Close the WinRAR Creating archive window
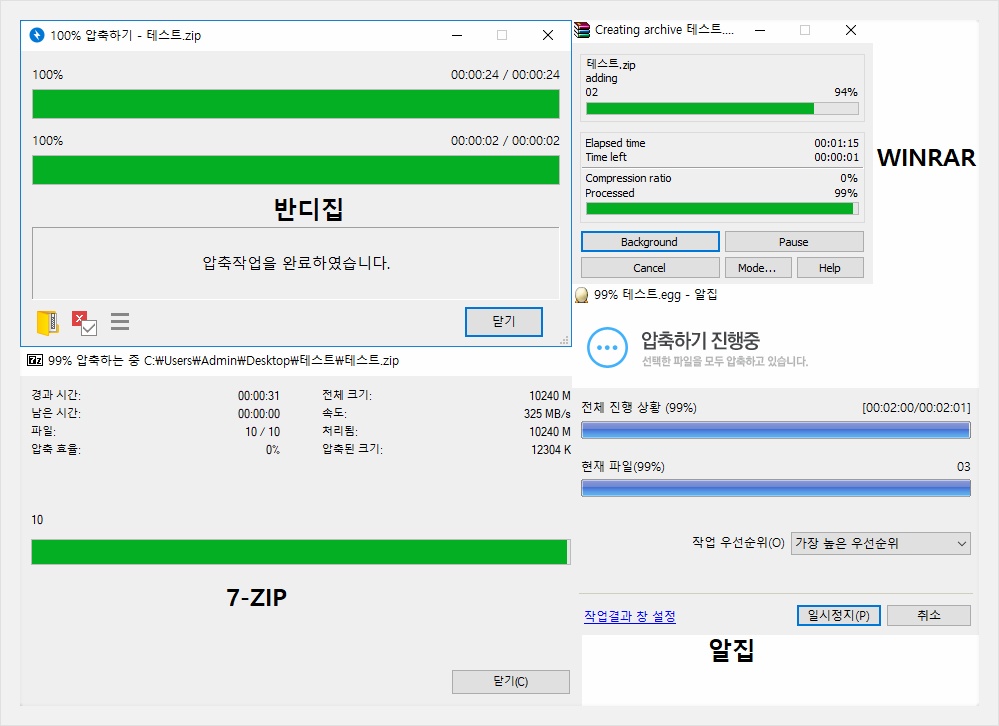The width and height of the screenshot is (999, 726). tap(851, 30)
